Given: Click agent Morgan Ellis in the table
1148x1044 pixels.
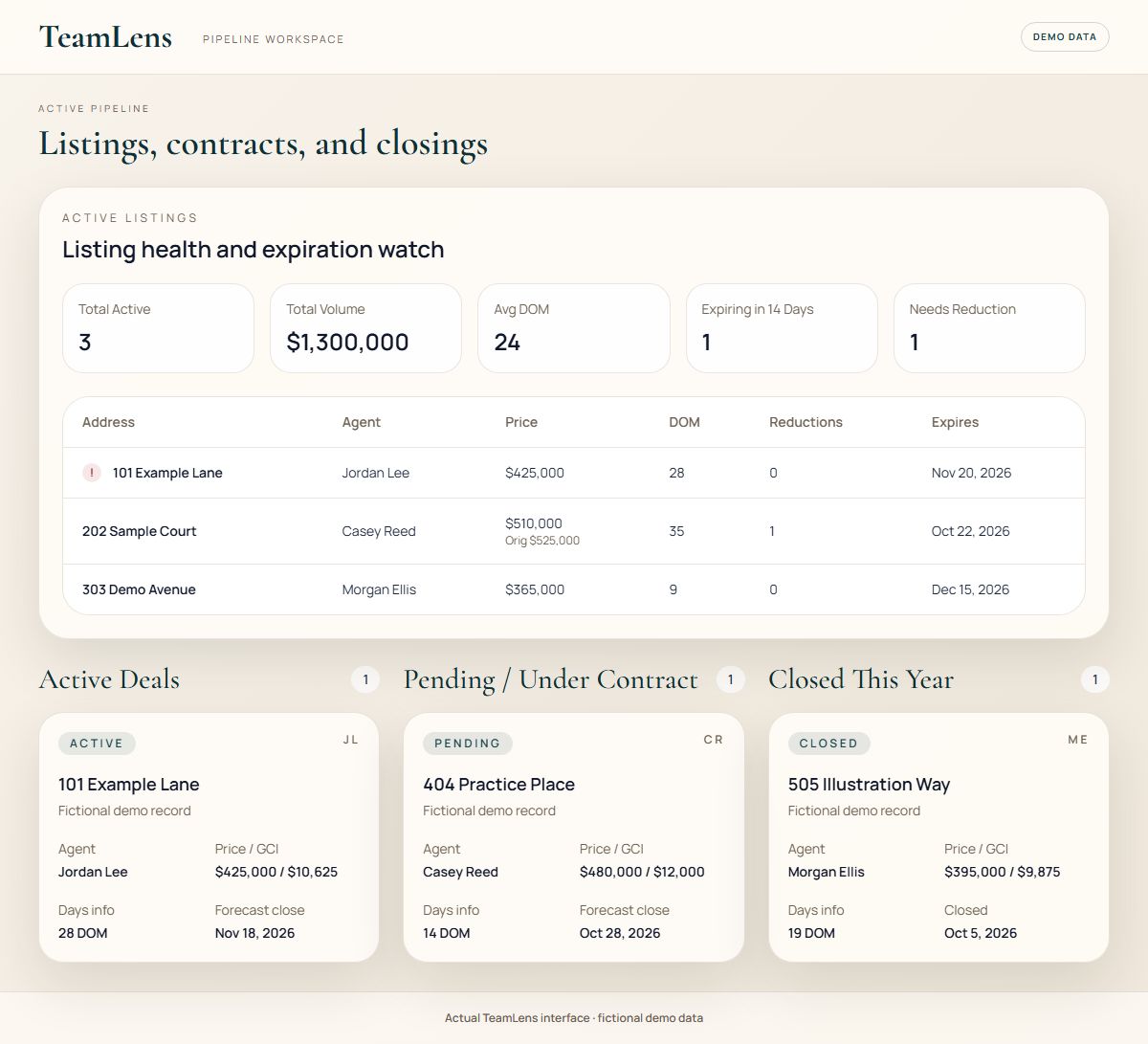Looking at the screenshot, I should 379,589.
